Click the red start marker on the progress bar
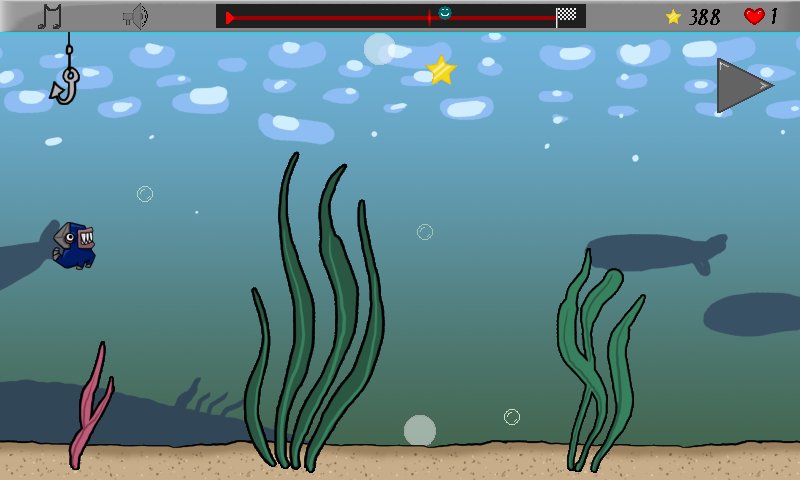The width and height of the screenshot is (800, 480). point(230,17)
